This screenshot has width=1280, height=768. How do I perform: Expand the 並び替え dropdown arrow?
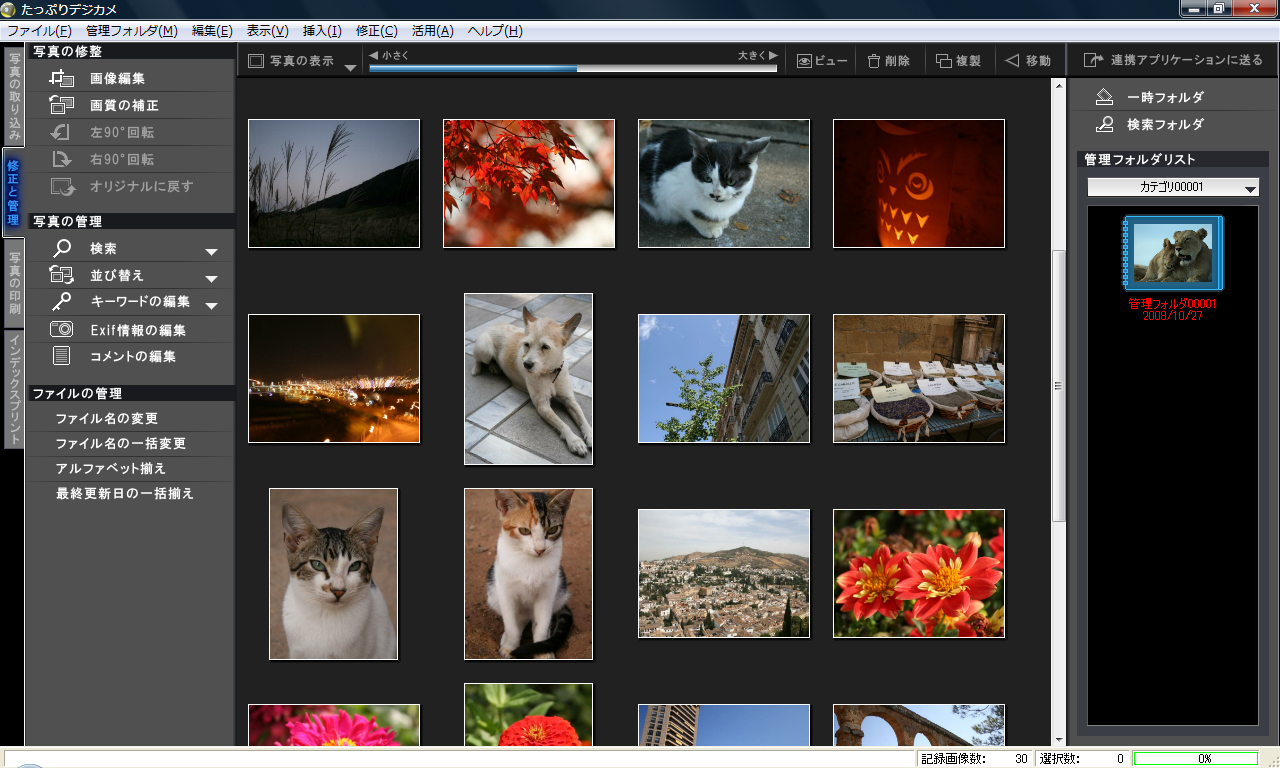click(211, 279)
